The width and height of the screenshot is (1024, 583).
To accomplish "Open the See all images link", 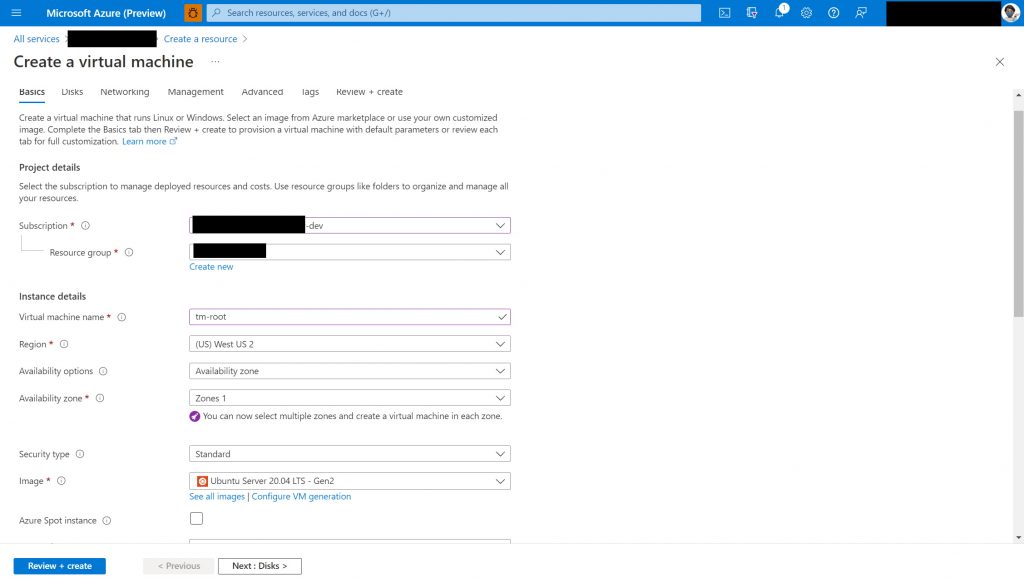I will 217,496.
